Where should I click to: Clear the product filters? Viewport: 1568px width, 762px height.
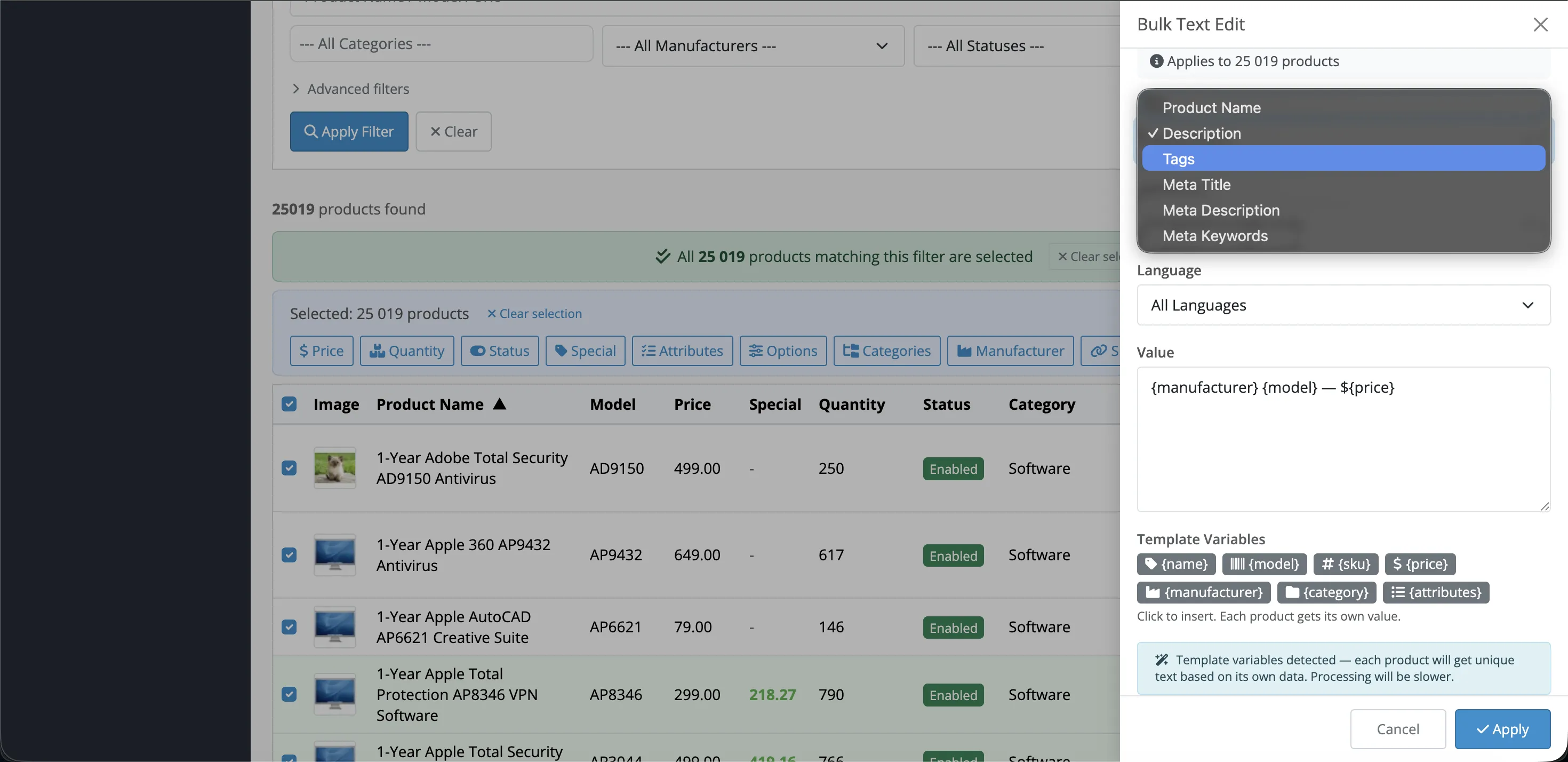tap(453, 132)
